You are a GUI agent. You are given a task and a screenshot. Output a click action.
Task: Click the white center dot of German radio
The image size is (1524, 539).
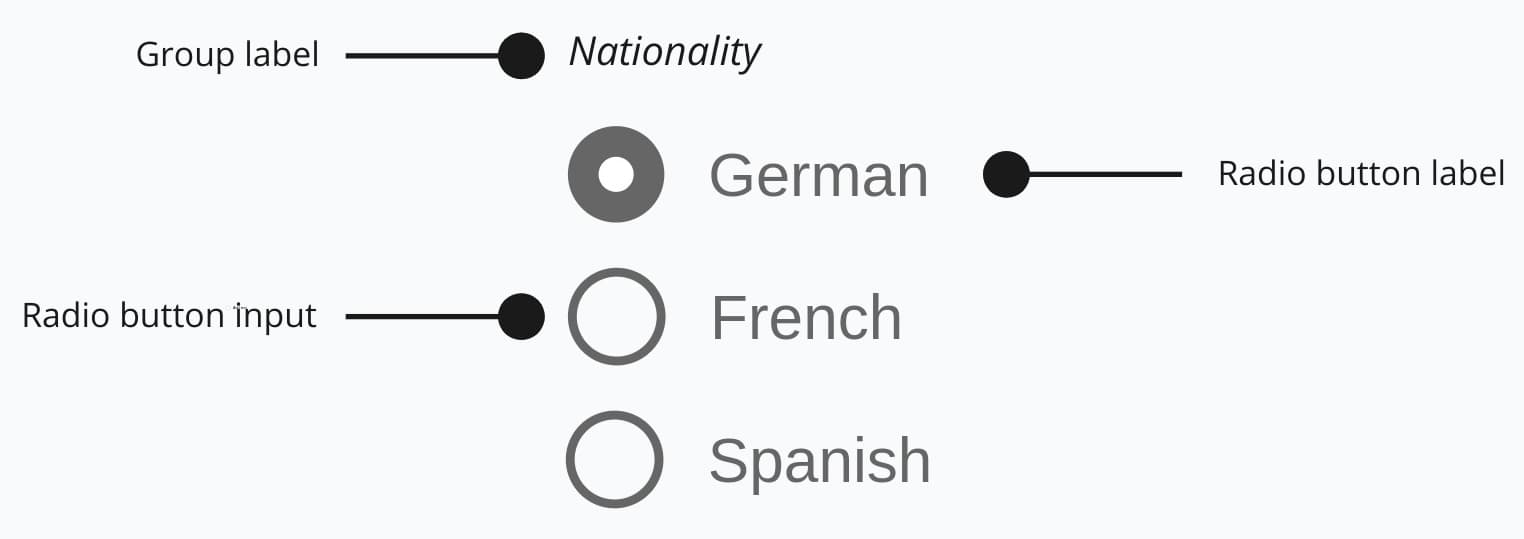(616, 174)
